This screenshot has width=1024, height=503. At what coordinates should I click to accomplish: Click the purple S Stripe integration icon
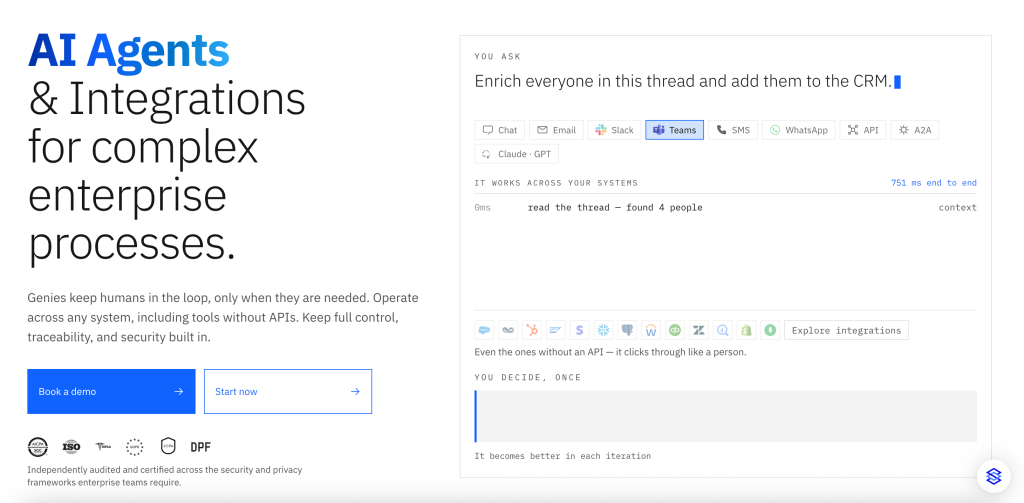point(579,330)
